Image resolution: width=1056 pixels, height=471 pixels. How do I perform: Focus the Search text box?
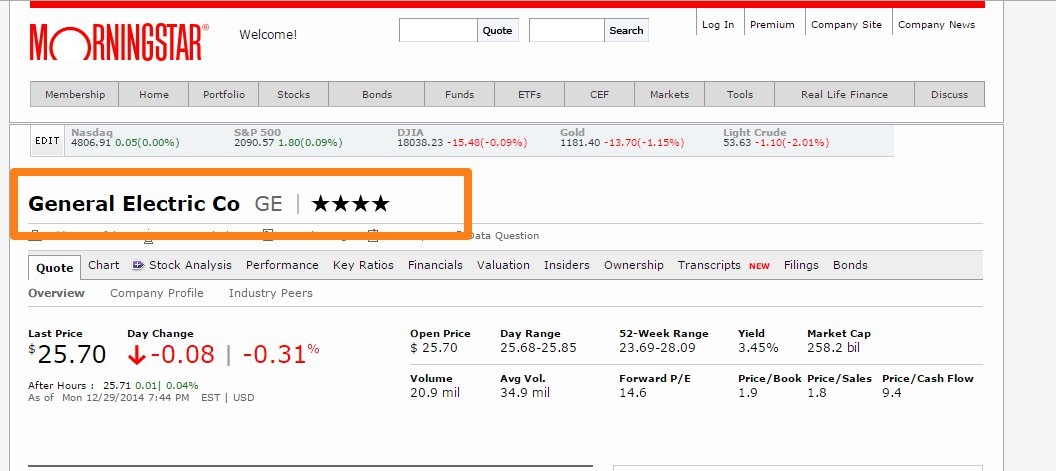[x=566, y=30]
